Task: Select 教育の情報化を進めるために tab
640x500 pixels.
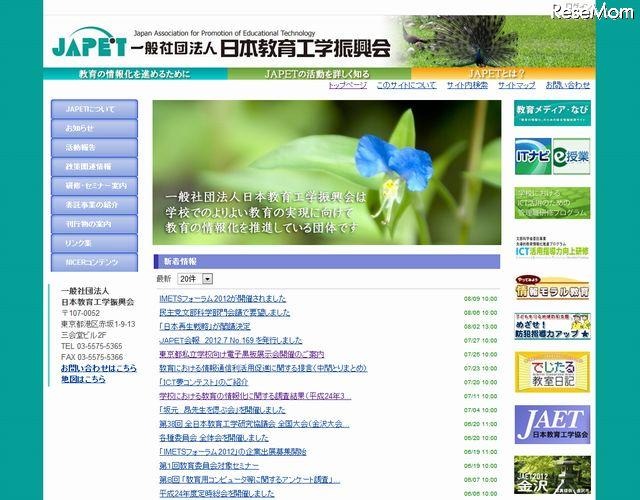Action: coord(135,74)
